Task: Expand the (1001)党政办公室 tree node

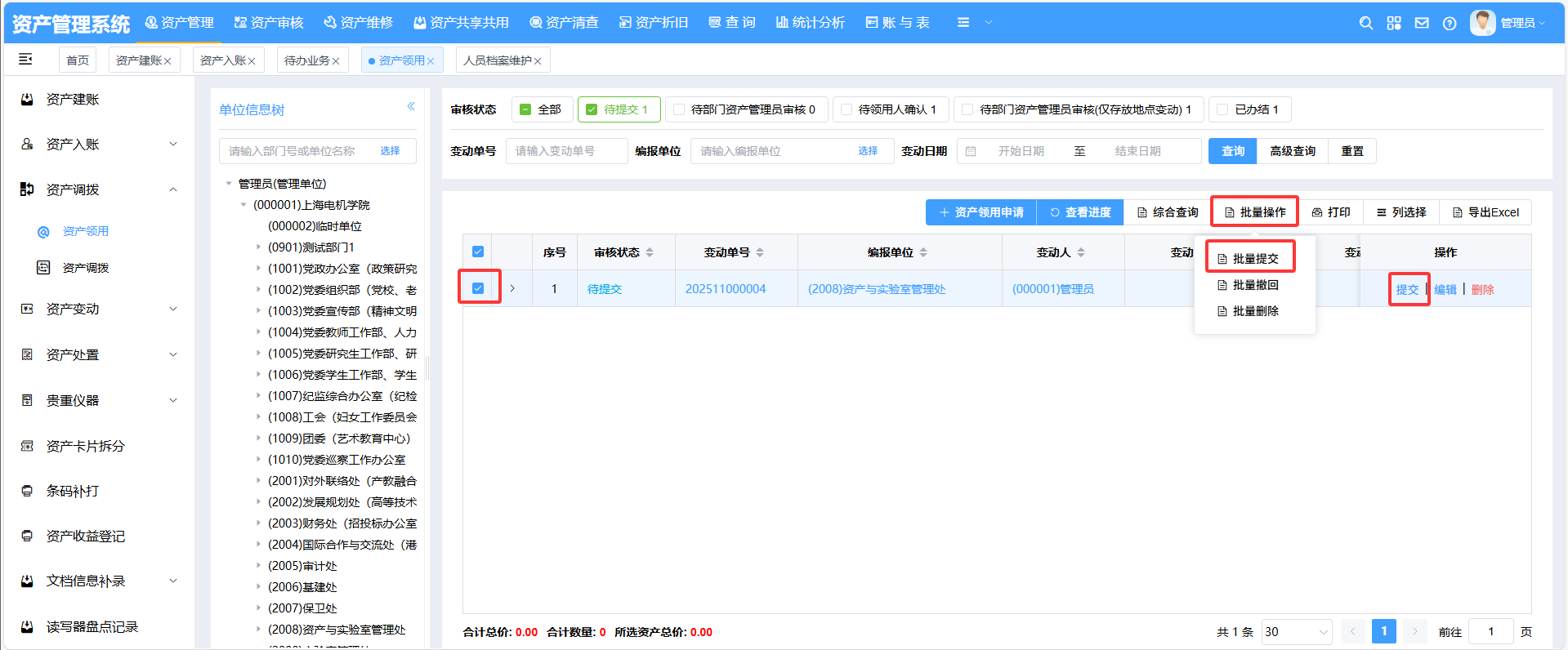Action: click(259, 269)
